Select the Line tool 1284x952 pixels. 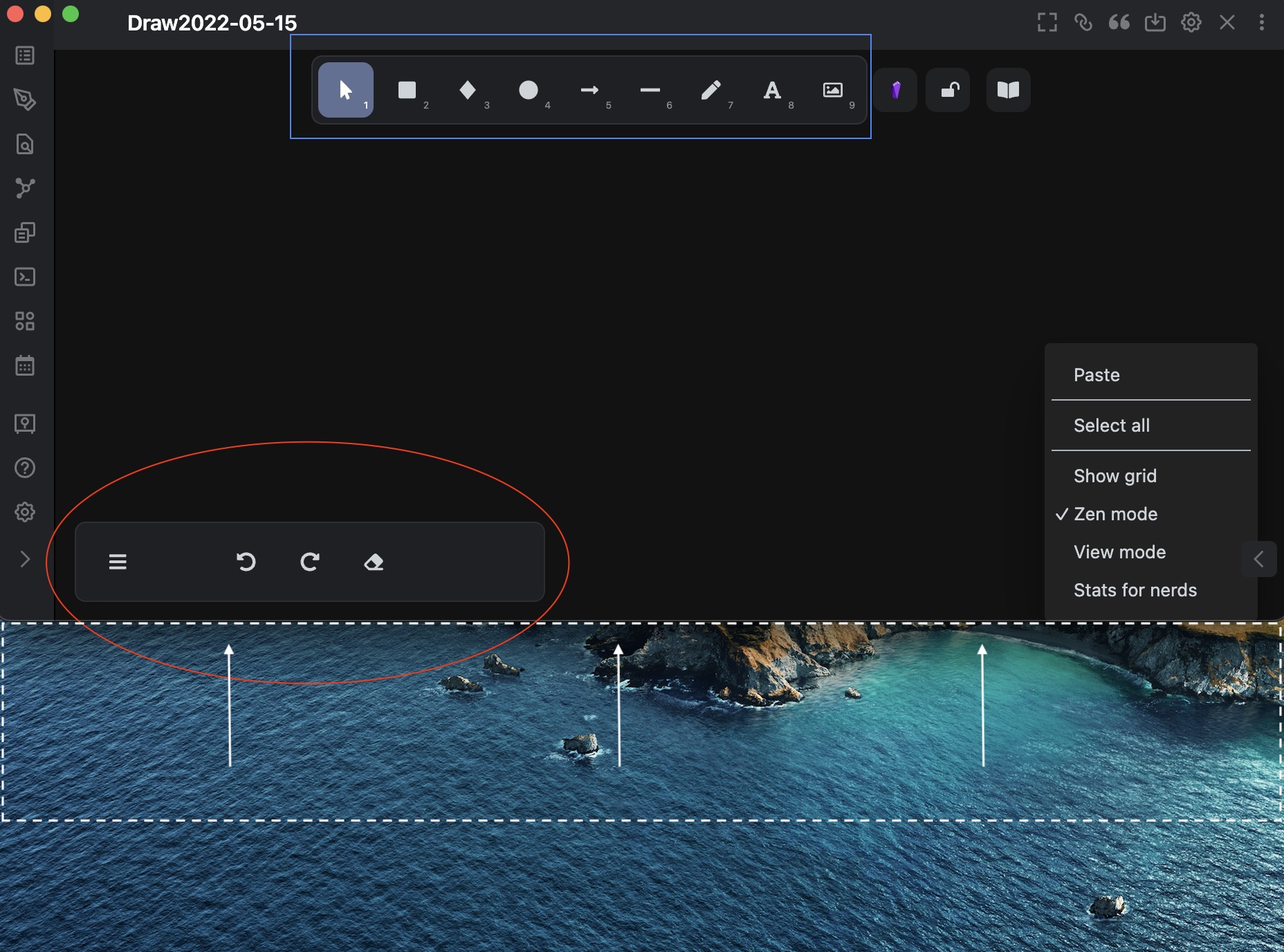(650, 90)
